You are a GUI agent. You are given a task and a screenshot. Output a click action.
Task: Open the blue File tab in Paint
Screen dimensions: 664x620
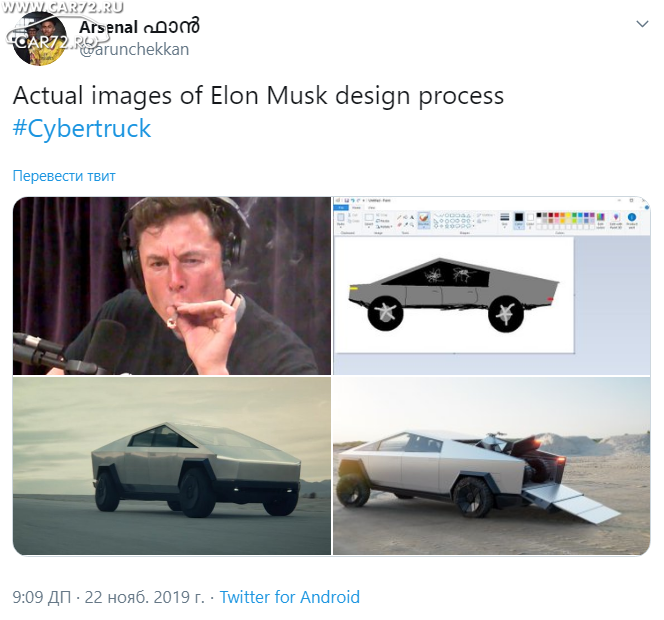pos(340,208)
